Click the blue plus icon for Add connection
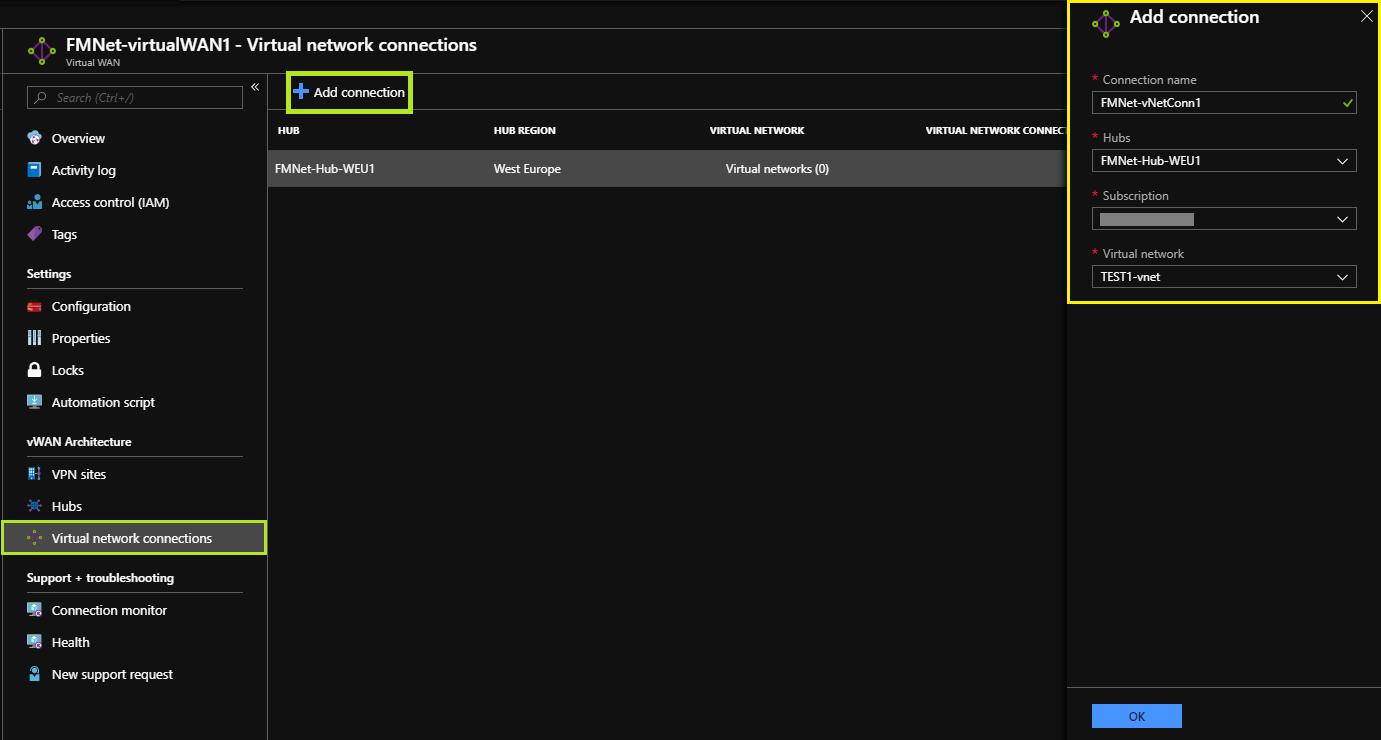 tap(301, 92)
